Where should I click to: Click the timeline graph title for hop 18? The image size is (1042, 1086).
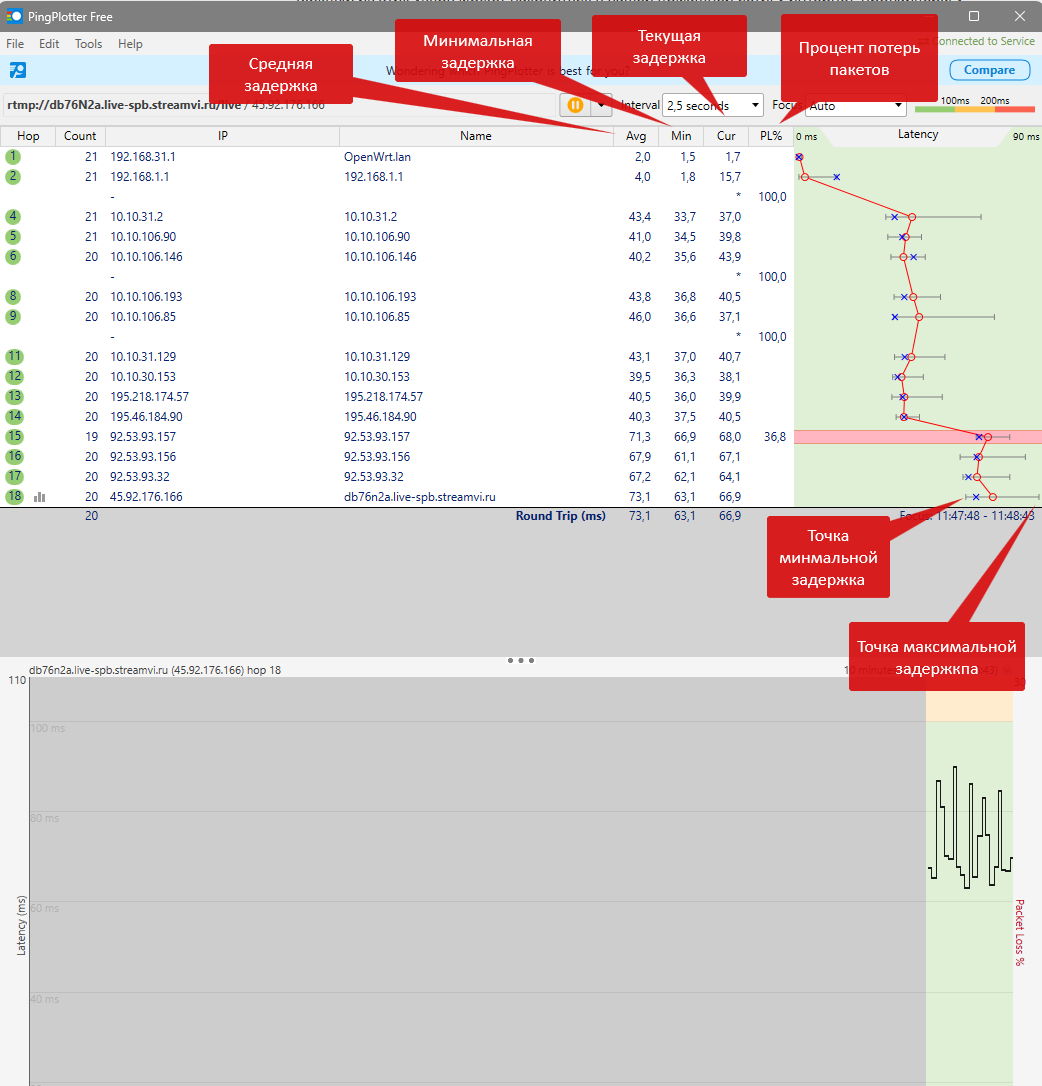[x=154, y=670]
